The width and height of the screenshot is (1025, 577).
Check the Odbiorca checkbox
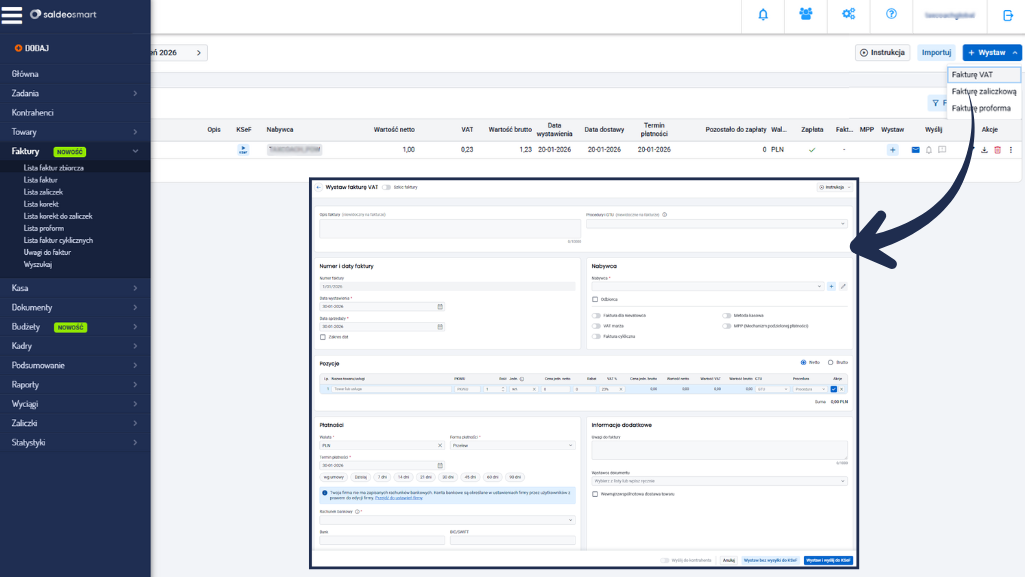click(x=595, y=299)
